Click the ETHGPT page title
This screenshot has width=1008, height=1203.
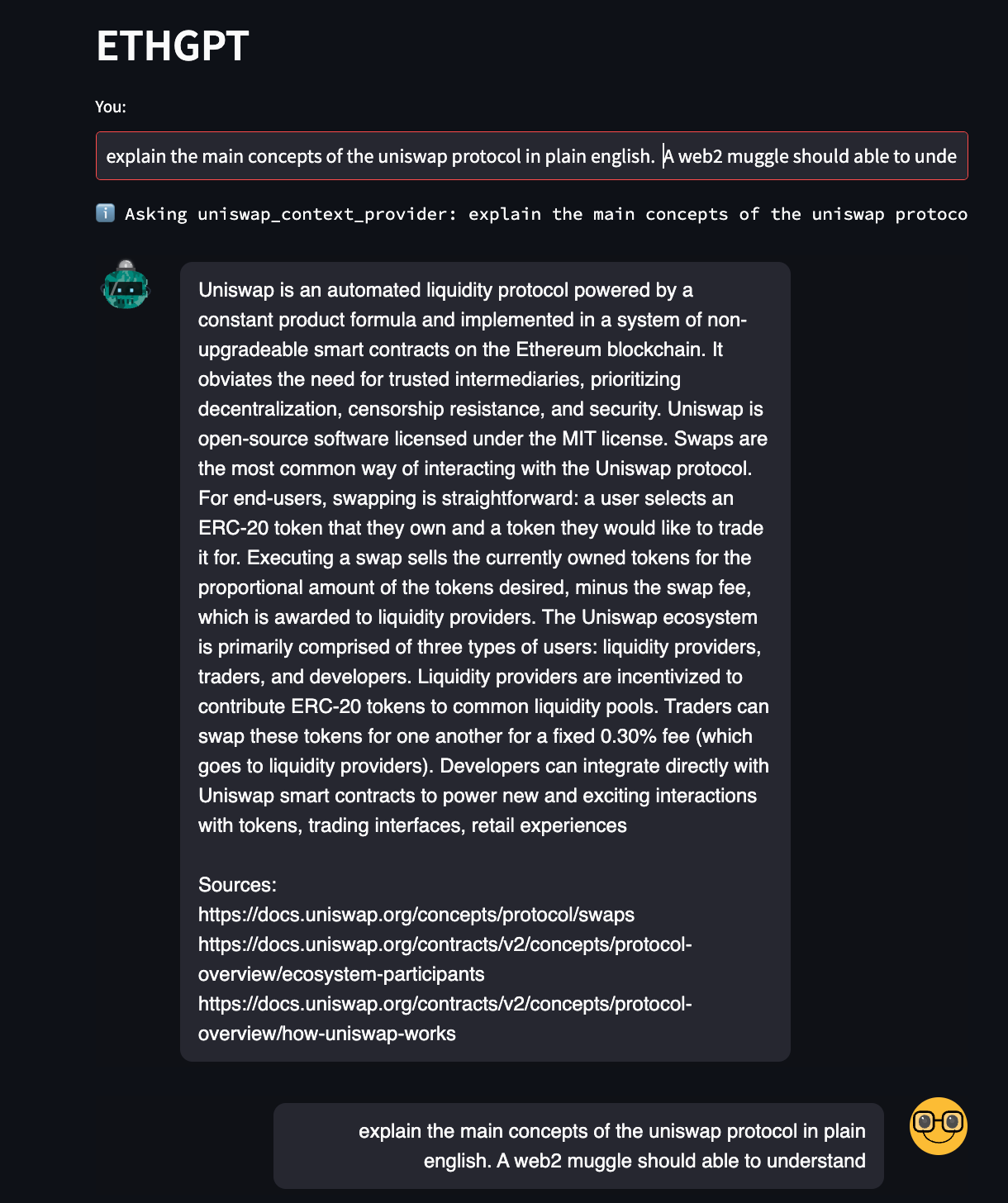pos(170,47)
